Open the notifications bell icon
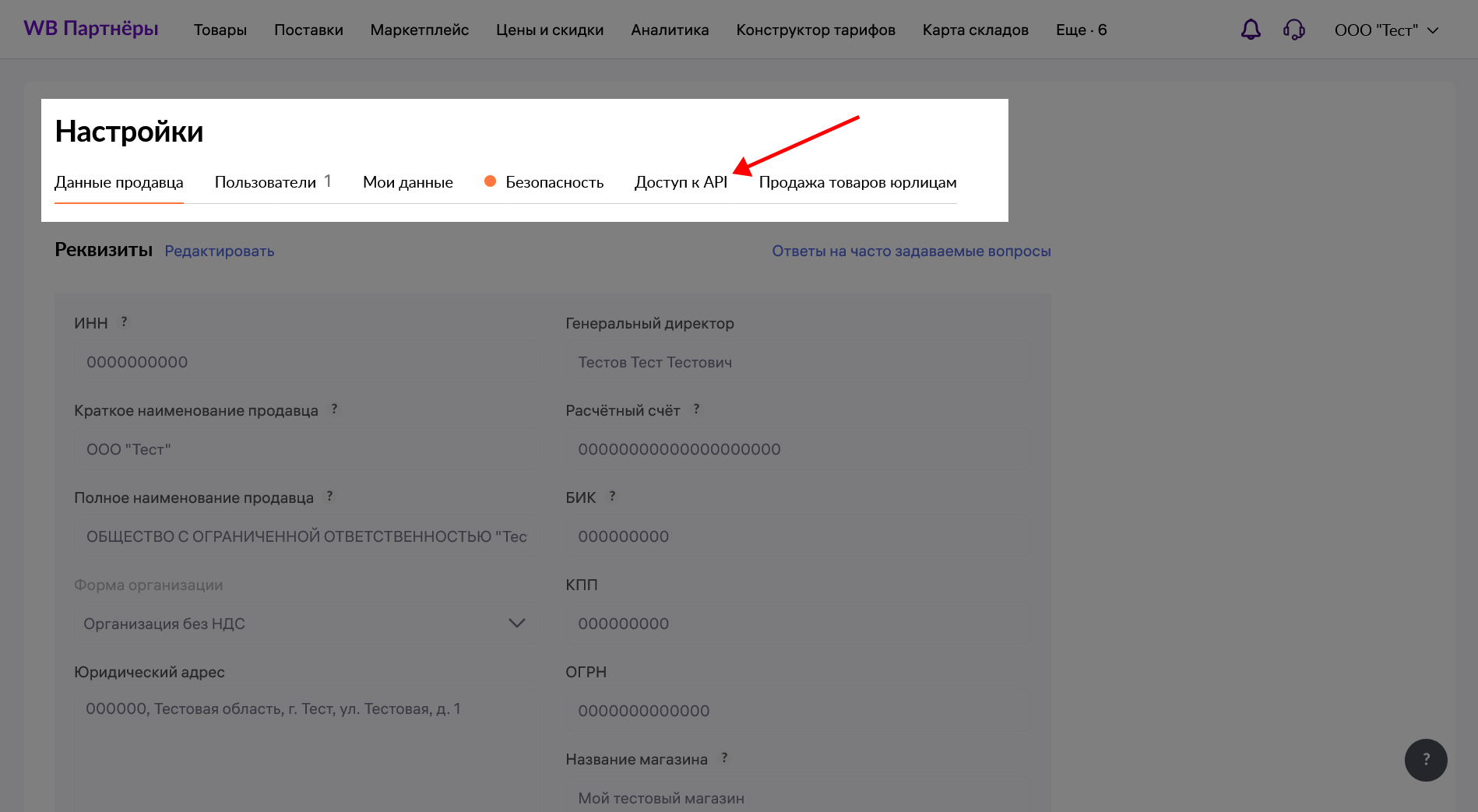Image resolution: width=1478 pixels, height=812 pixels. pyautogui.click(x=1251, y=30)
